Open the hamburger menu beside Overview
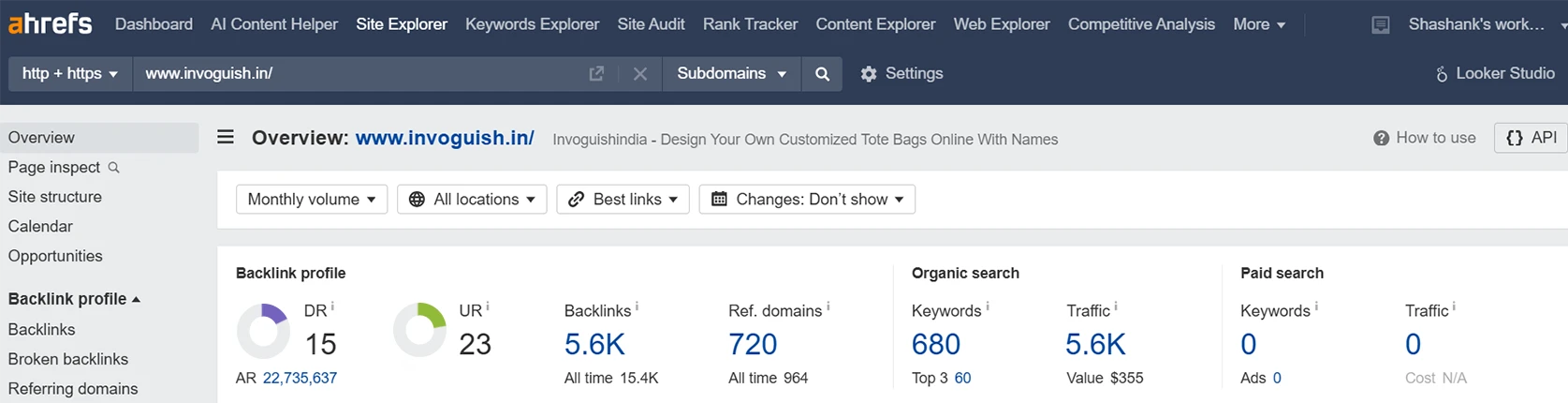1568x403 pixels. coord(226,138)
